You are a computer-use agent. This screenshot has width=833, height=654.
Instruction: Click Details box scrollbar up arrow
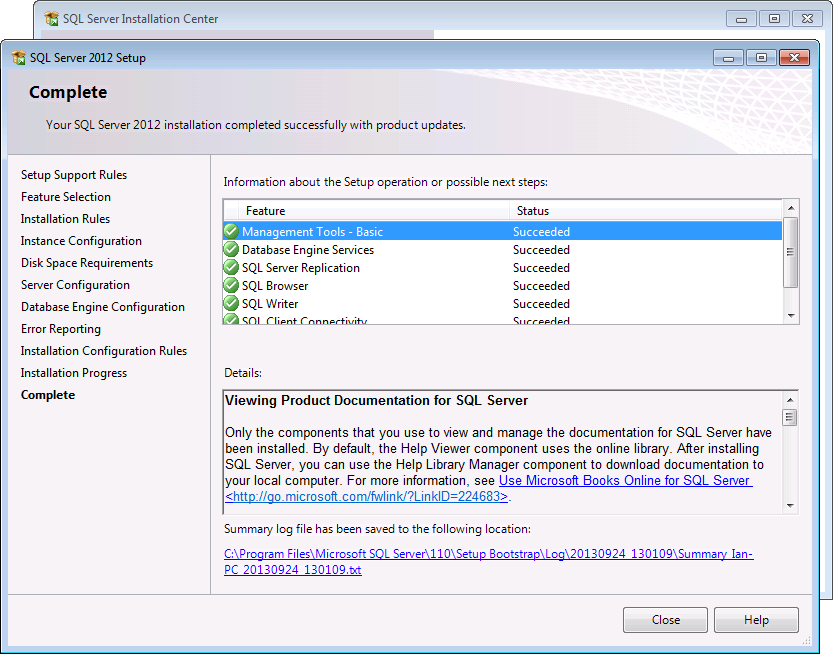pos(790,400)
